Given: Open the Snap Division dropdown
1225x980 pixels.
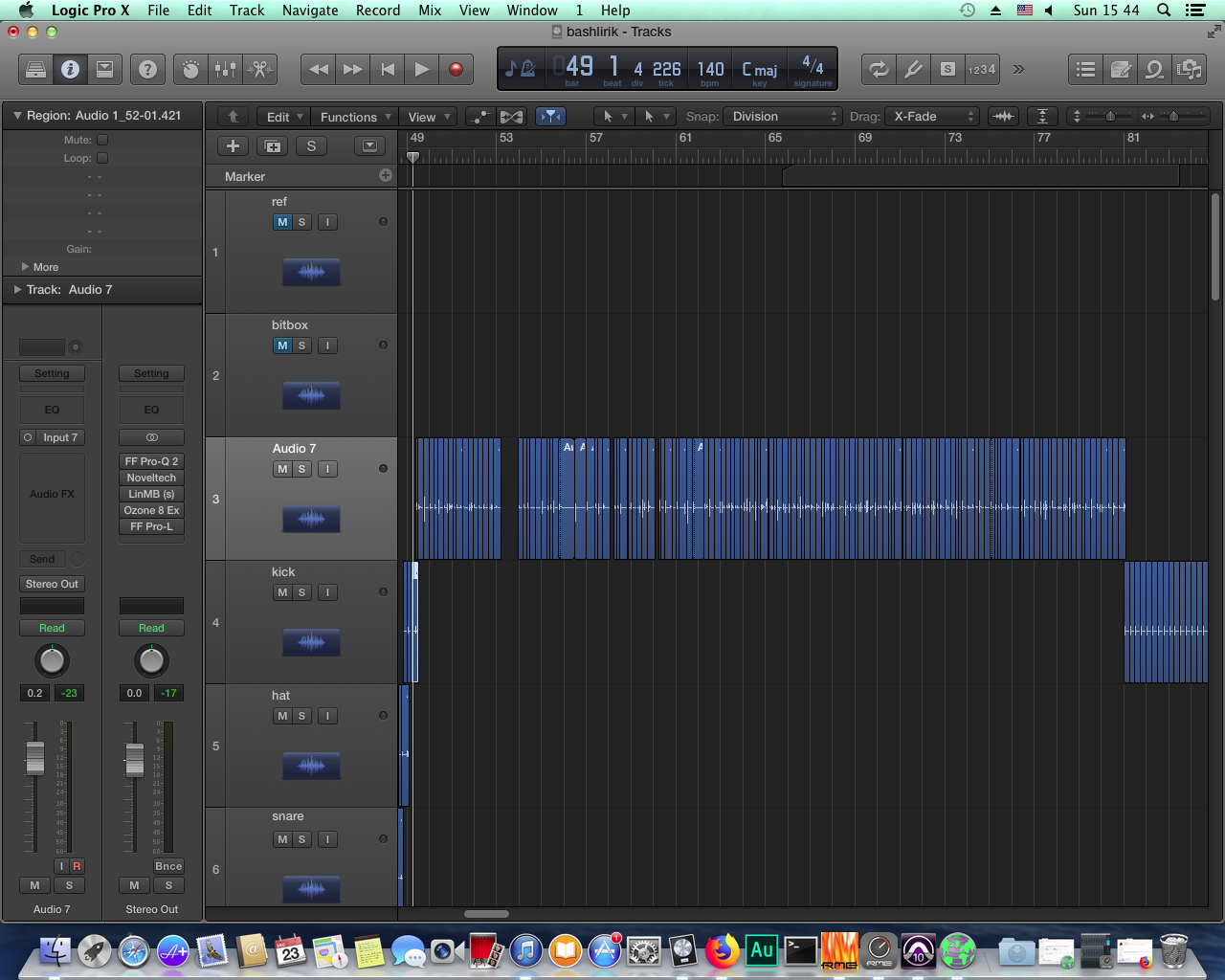Looking at the screenshot, I should [782, 117].
